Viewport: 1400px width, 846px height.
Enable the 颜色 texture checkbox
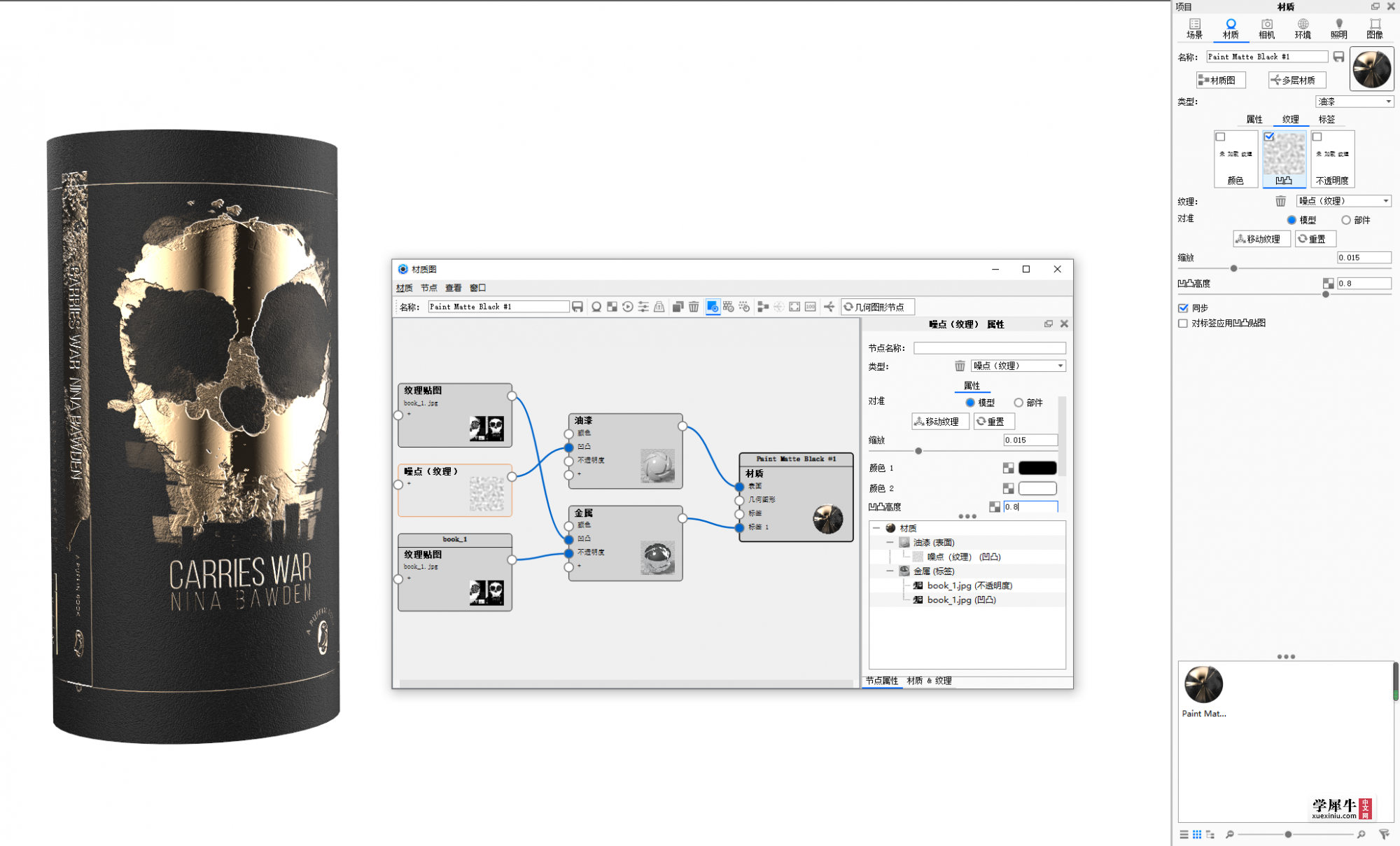(x=1221, y=137)
